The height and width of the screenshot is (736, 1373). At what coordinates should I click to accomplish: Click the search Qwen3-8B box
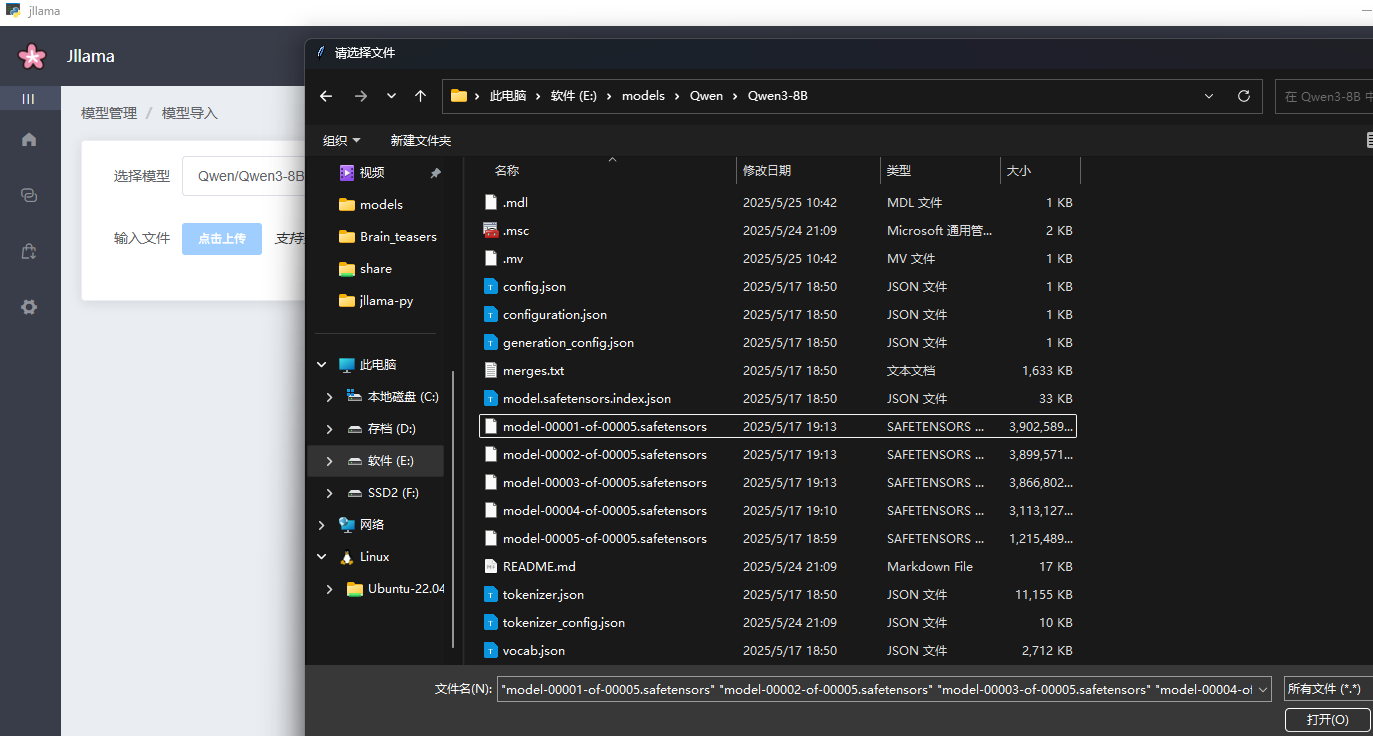[1324, 97]
